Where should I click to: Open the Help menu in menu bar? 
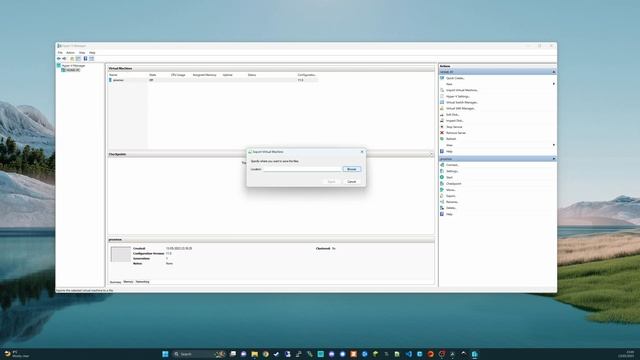92,53
